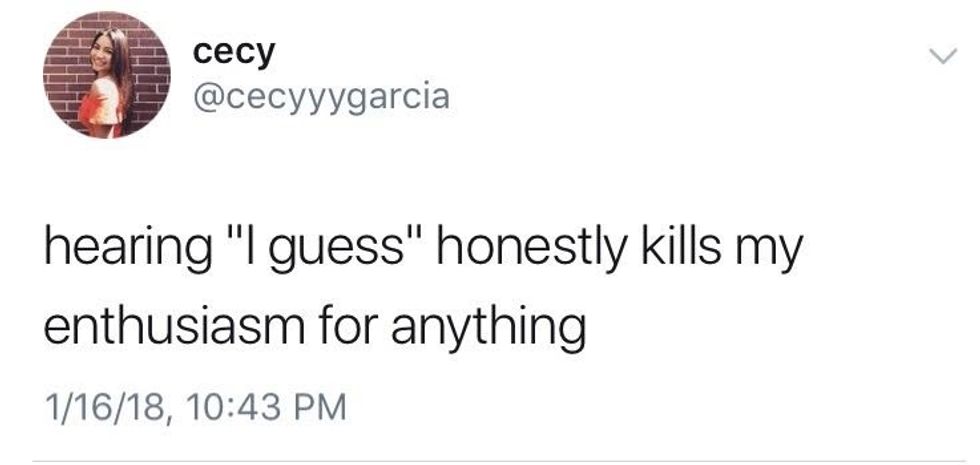This screenshot has height=465, width=980.
Task: Click the orange top in the avatar photo
Action: coord(99,106)
